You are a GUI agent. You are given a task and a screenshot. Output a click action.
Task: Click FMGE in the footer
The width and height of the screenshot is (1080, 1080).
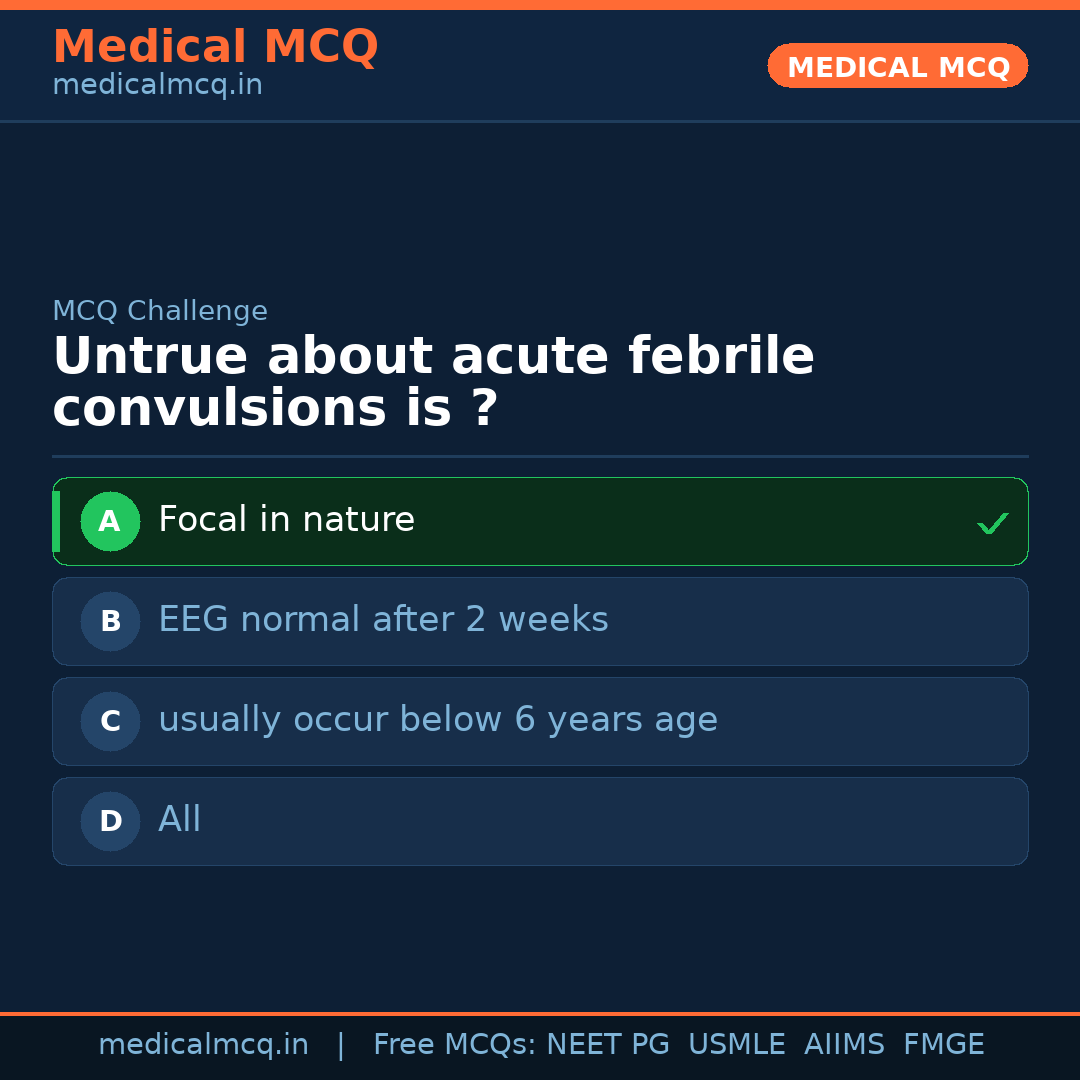click(x=943, y=1045)
